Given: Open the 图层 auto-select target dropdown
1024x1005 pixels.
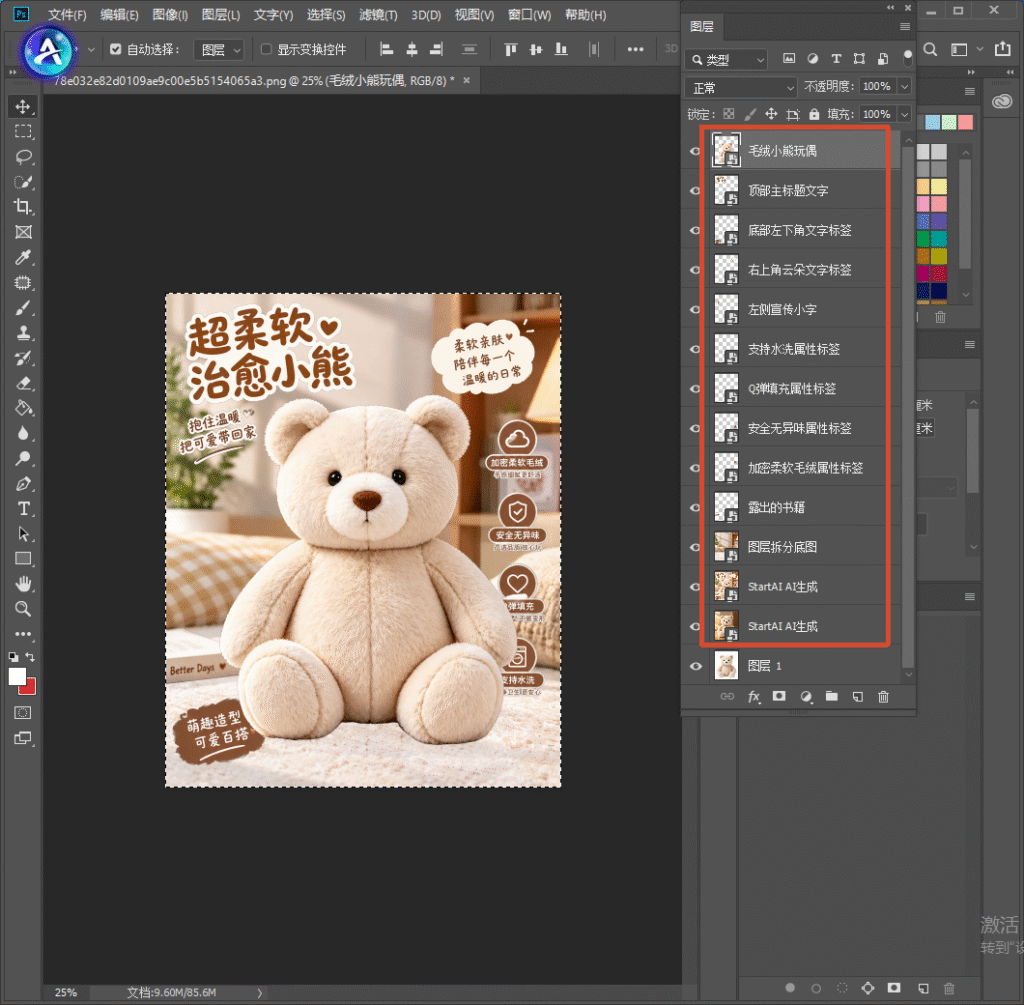Looking at the screenshot, I should click(219, 50).
